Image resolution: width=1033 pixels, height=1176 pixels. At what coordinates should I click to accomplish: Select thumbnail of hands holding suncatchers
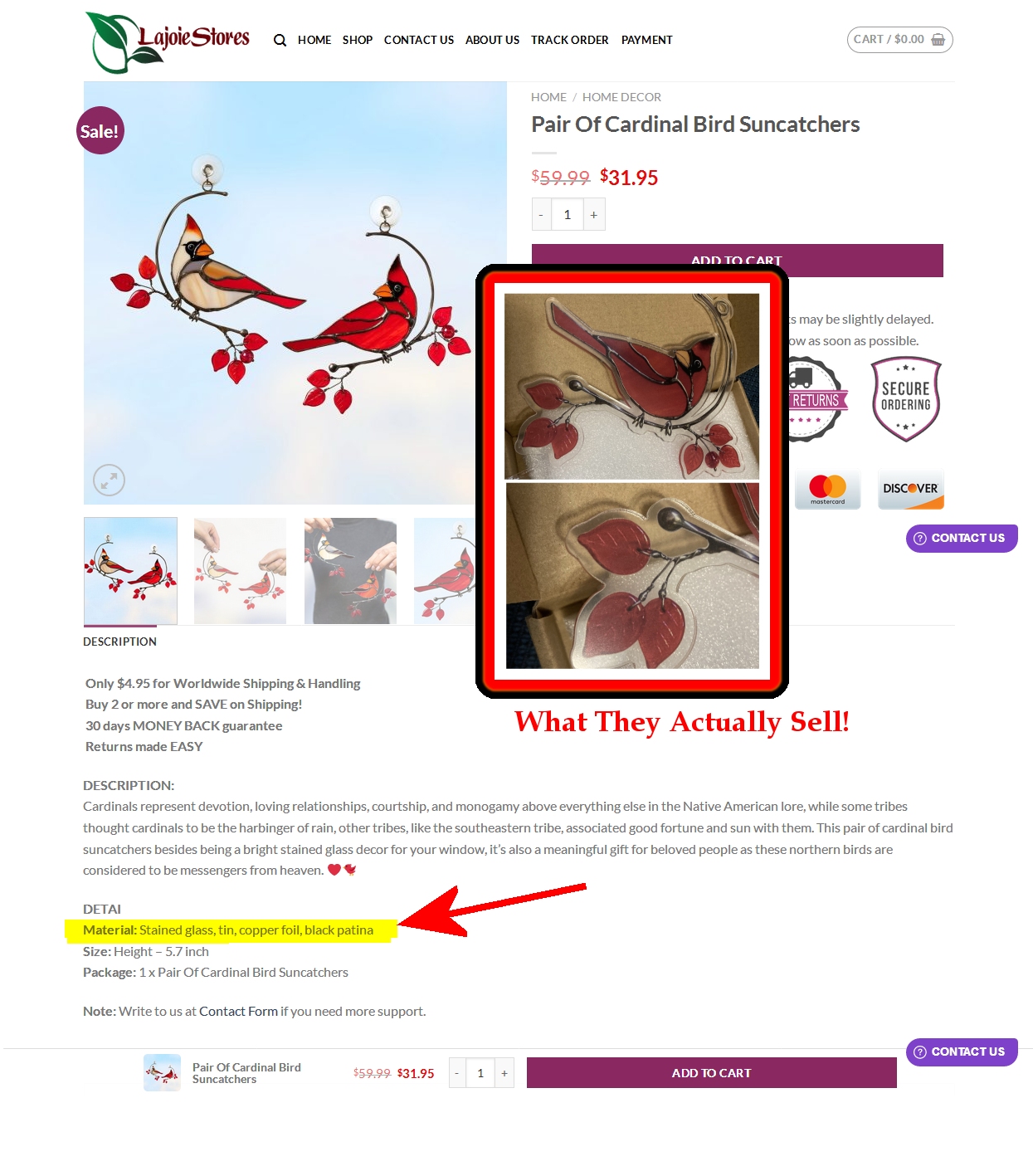[240, 571]
